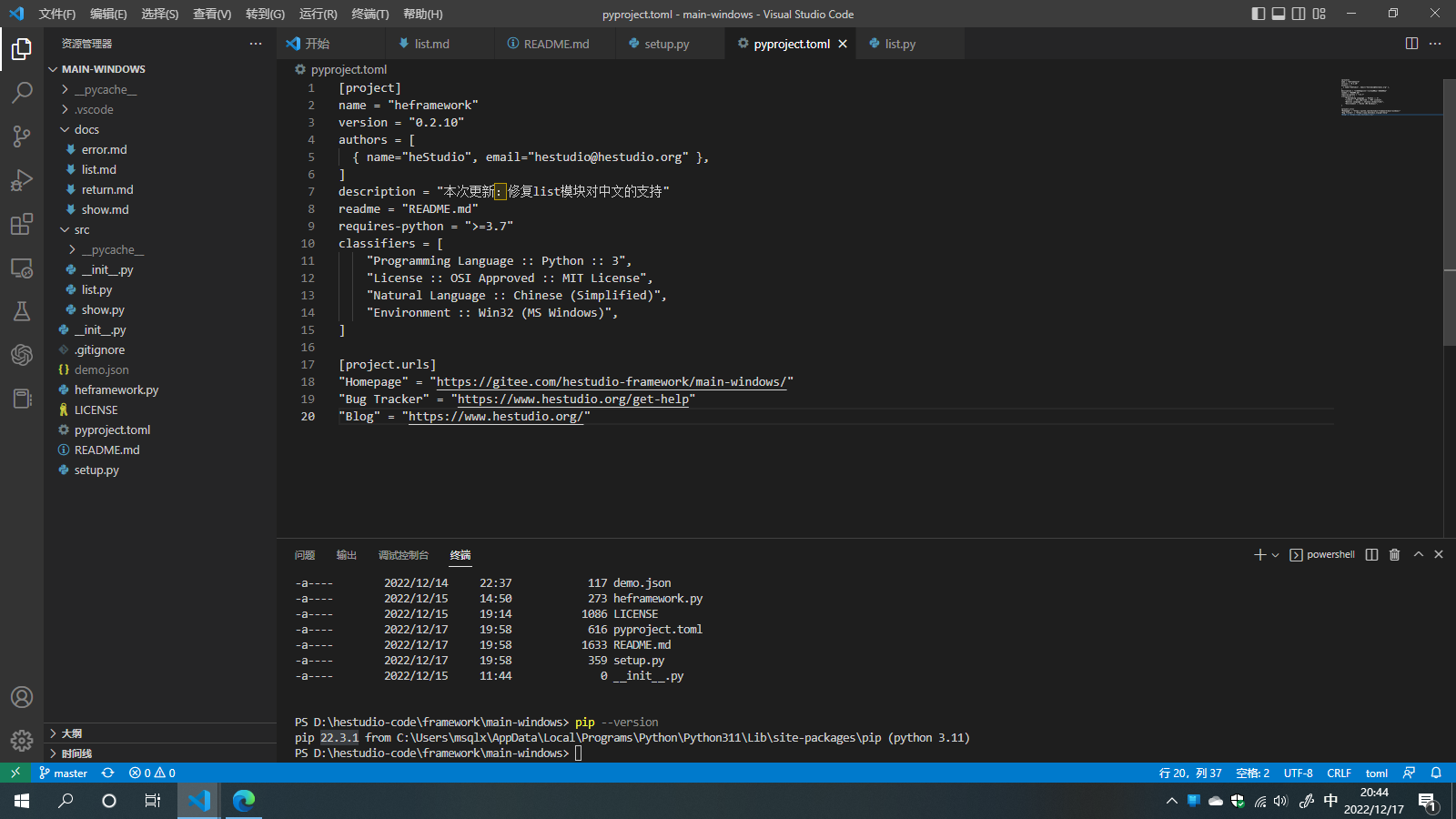Click the line and column indicator
1456x819 pixels.
click(1190, 773)
